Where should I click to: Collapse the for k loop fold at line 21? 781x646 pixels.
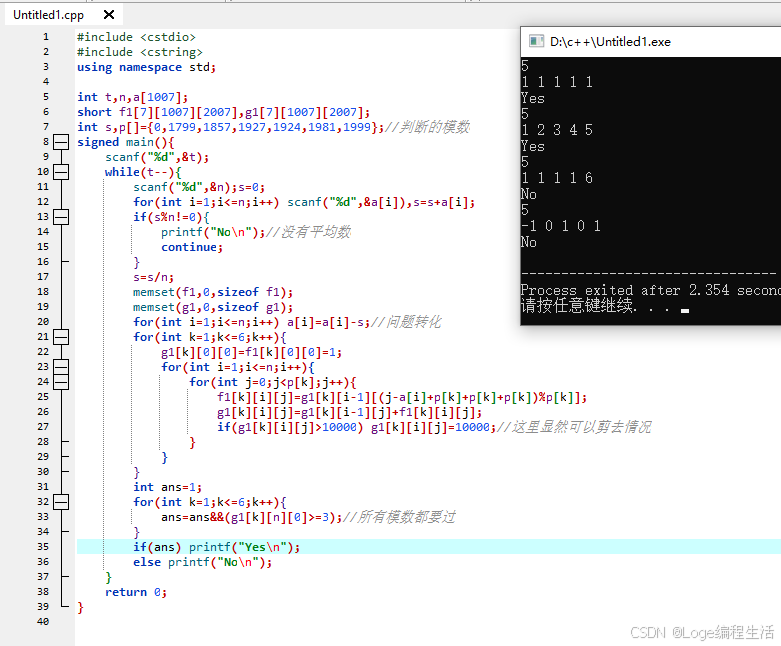61,337
